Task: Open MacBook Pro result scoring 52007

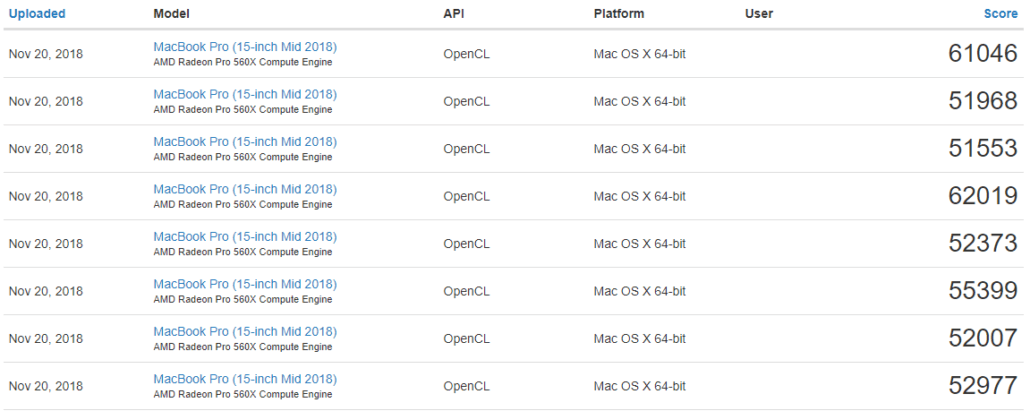Action: (x=245, y=331)
